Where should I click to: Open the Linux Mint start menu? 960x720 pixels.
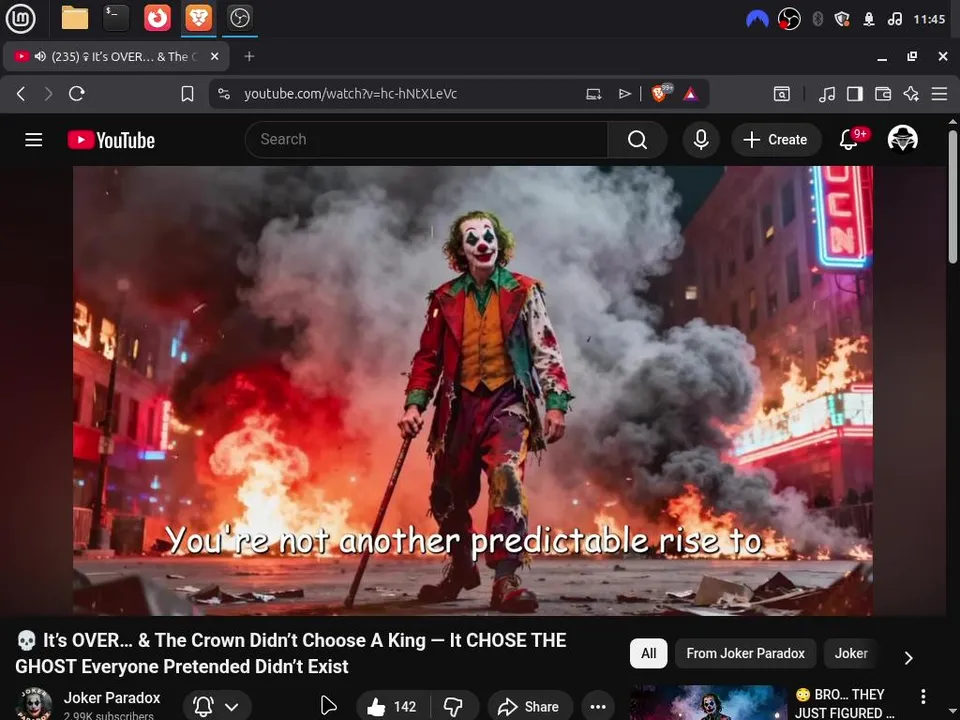point(20,18)
